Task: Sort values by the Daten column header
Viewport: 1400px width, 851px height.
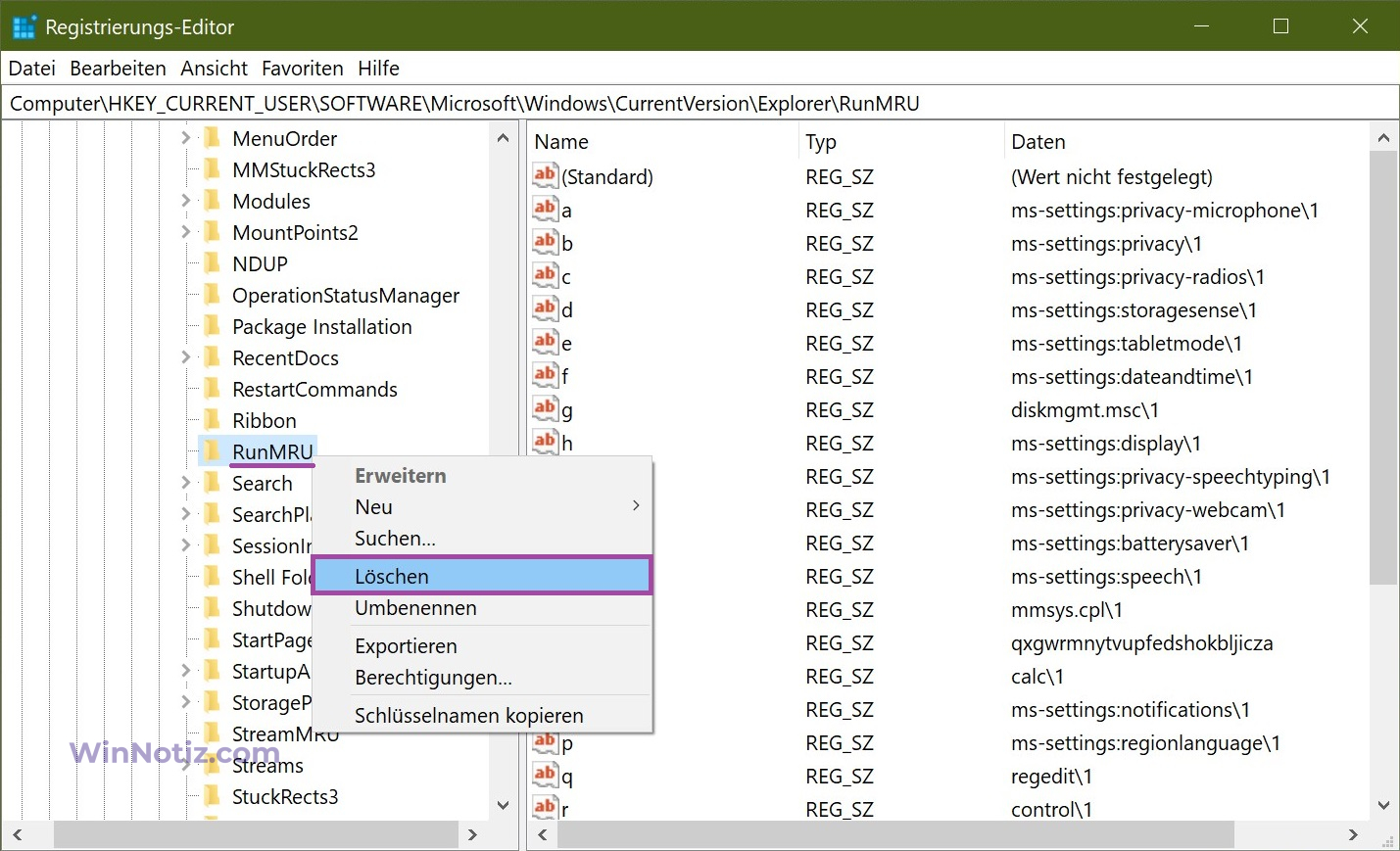Action: (1186, 141)
